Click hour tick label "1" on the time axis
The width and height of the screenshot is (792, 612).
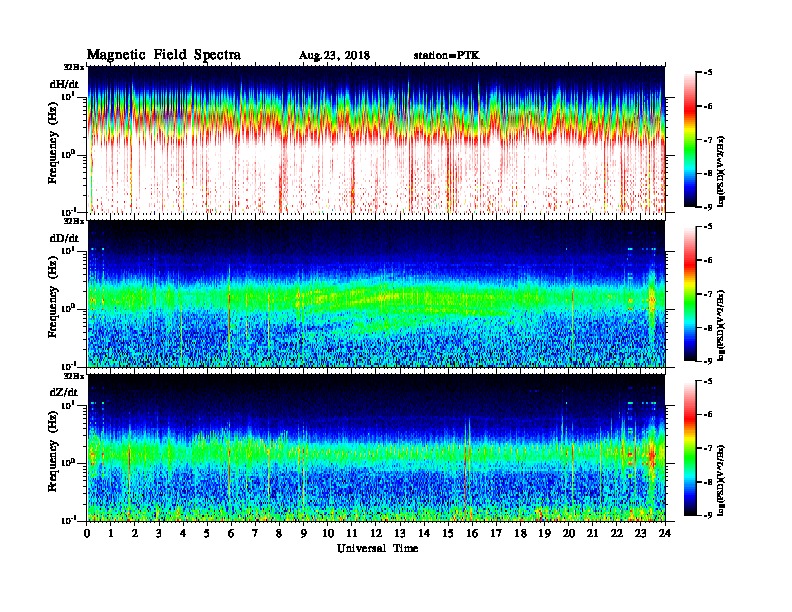click(111, 533)
